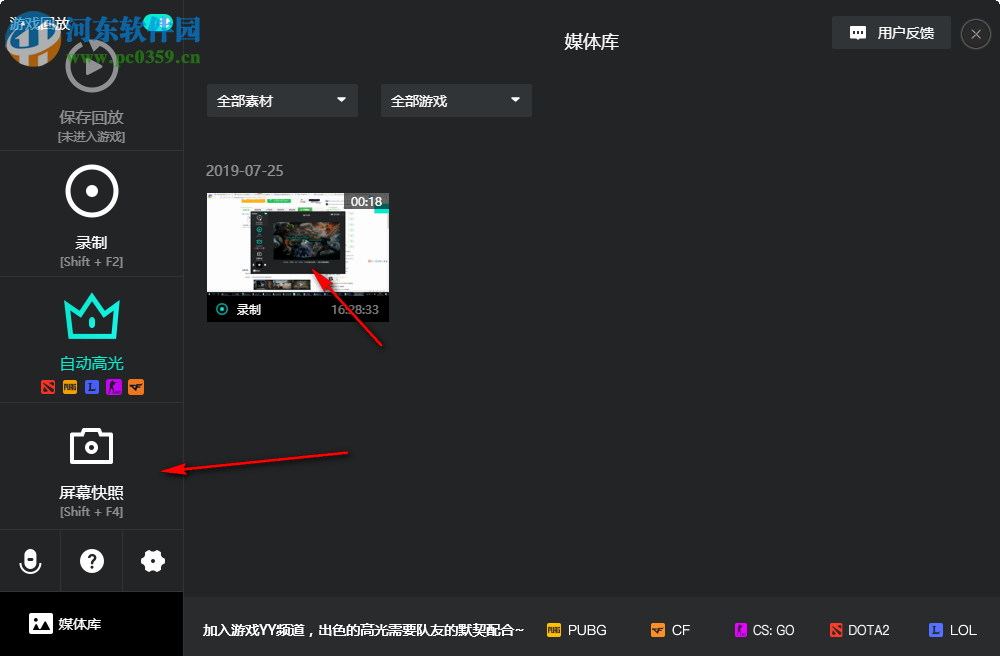Click the 屏幕快照 screenshot camera icon
Screen dimensions: 1000x656
click(x=91, y=445)
